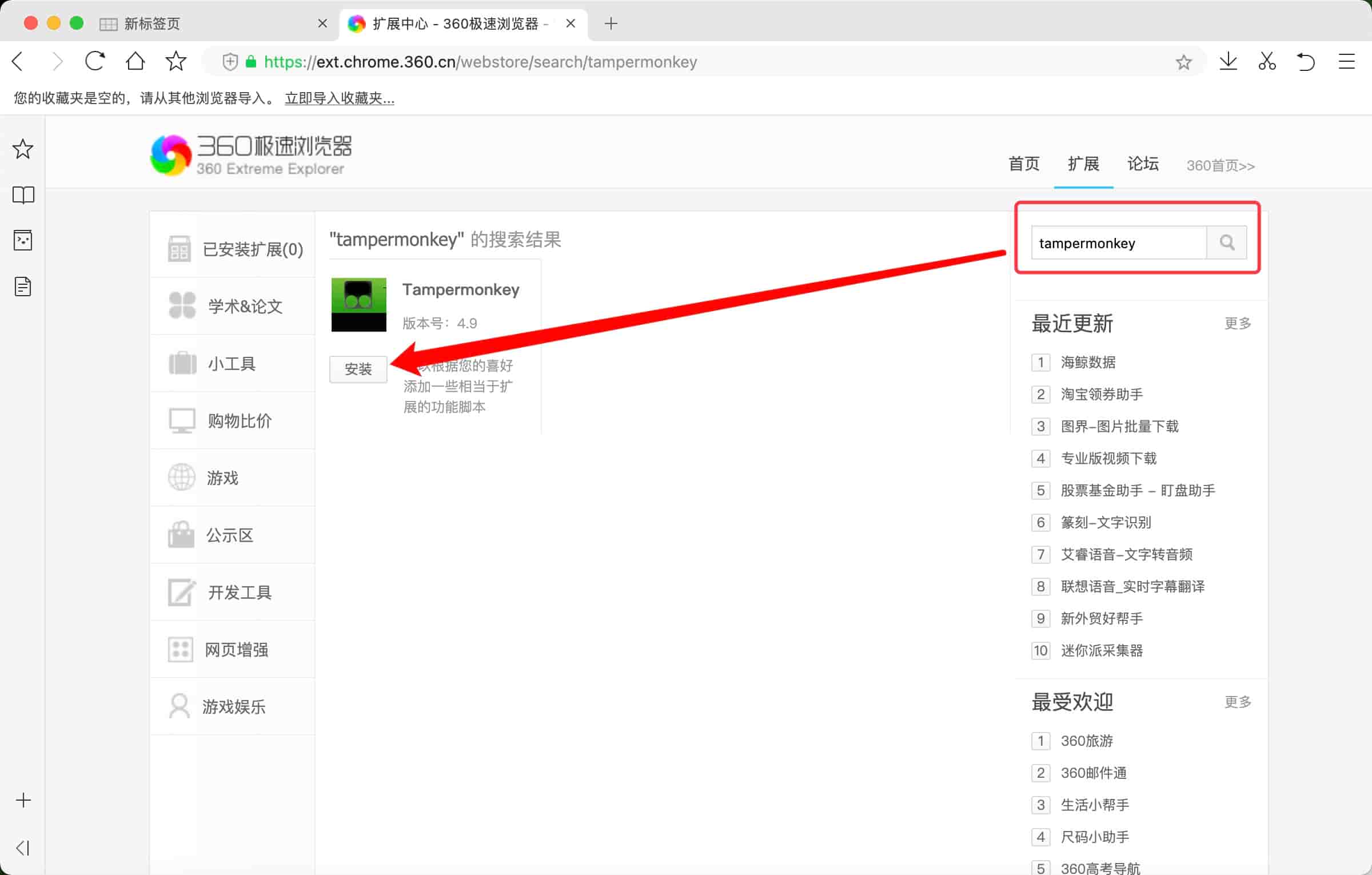Expand 最近更新 list with 更多
1372x875 pixels.
pyautogui.click(x=1237, y=323)
